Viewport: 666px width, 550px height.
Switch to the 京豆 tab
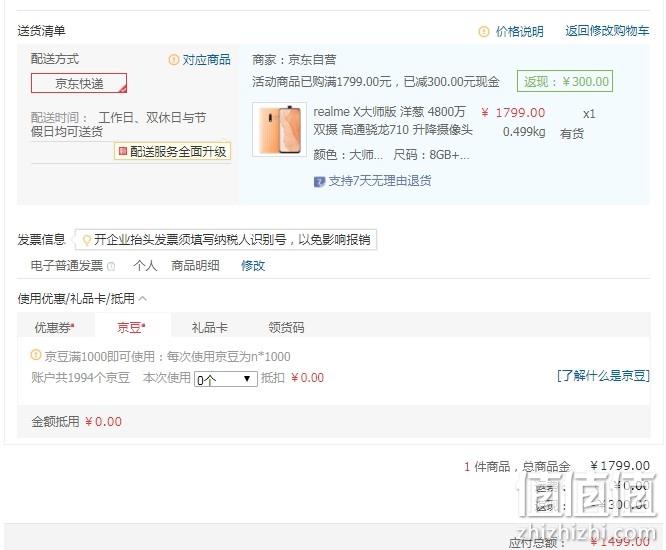click(x=131, y=327)
